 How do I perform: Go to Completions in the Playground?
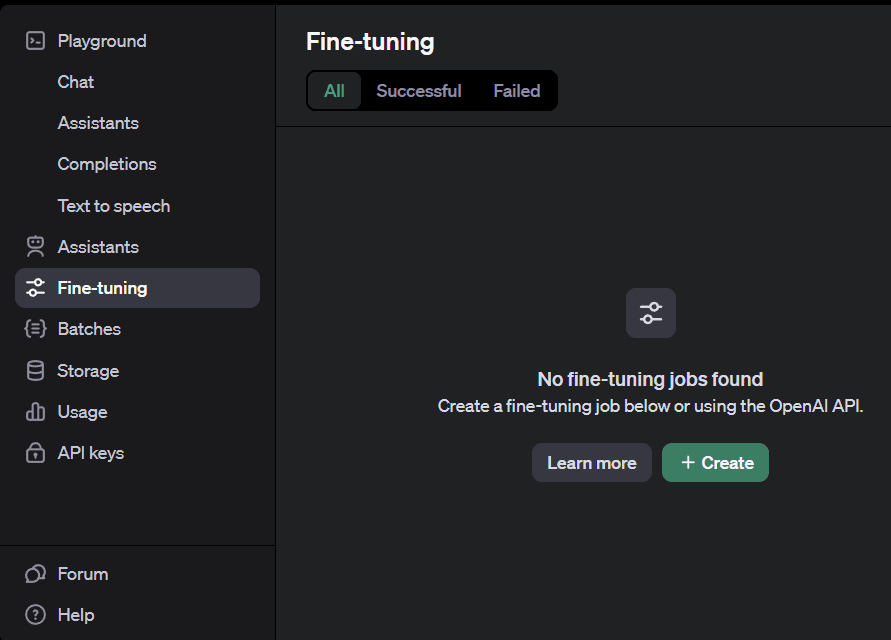coord(107,164)
